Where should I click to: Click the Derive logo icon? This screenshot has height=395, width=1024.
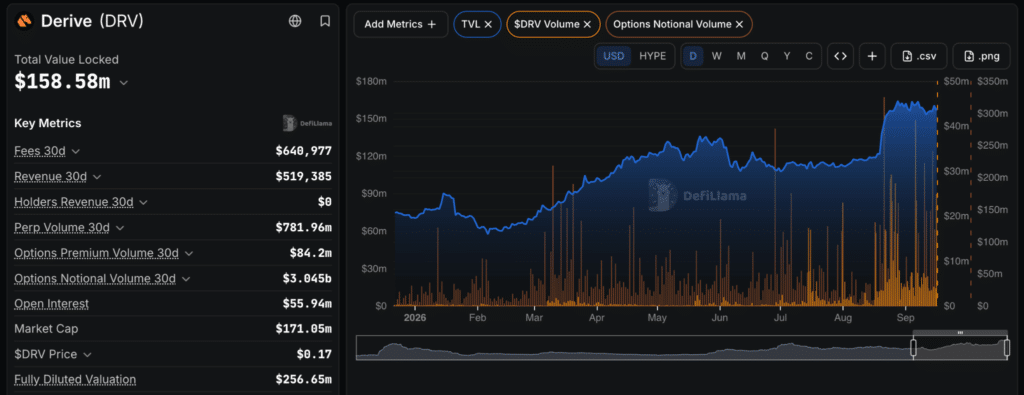25,22
